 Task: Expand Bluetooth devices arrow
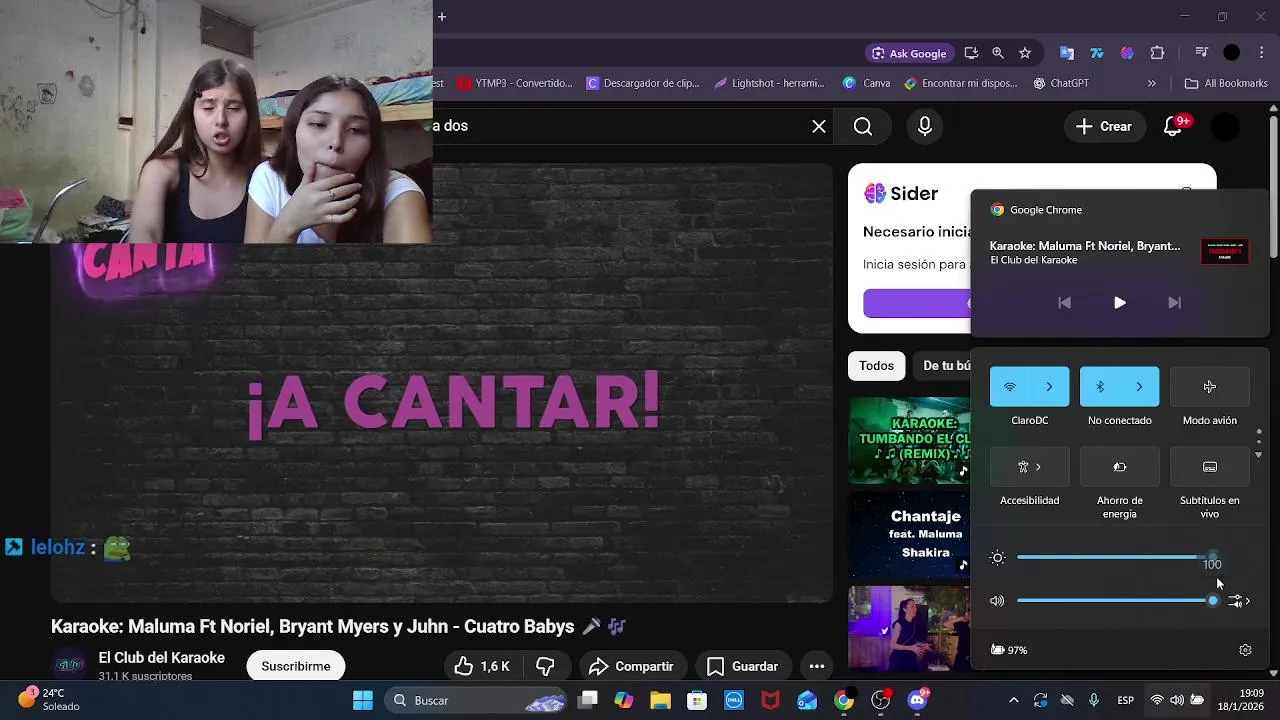pos(1139,387)
